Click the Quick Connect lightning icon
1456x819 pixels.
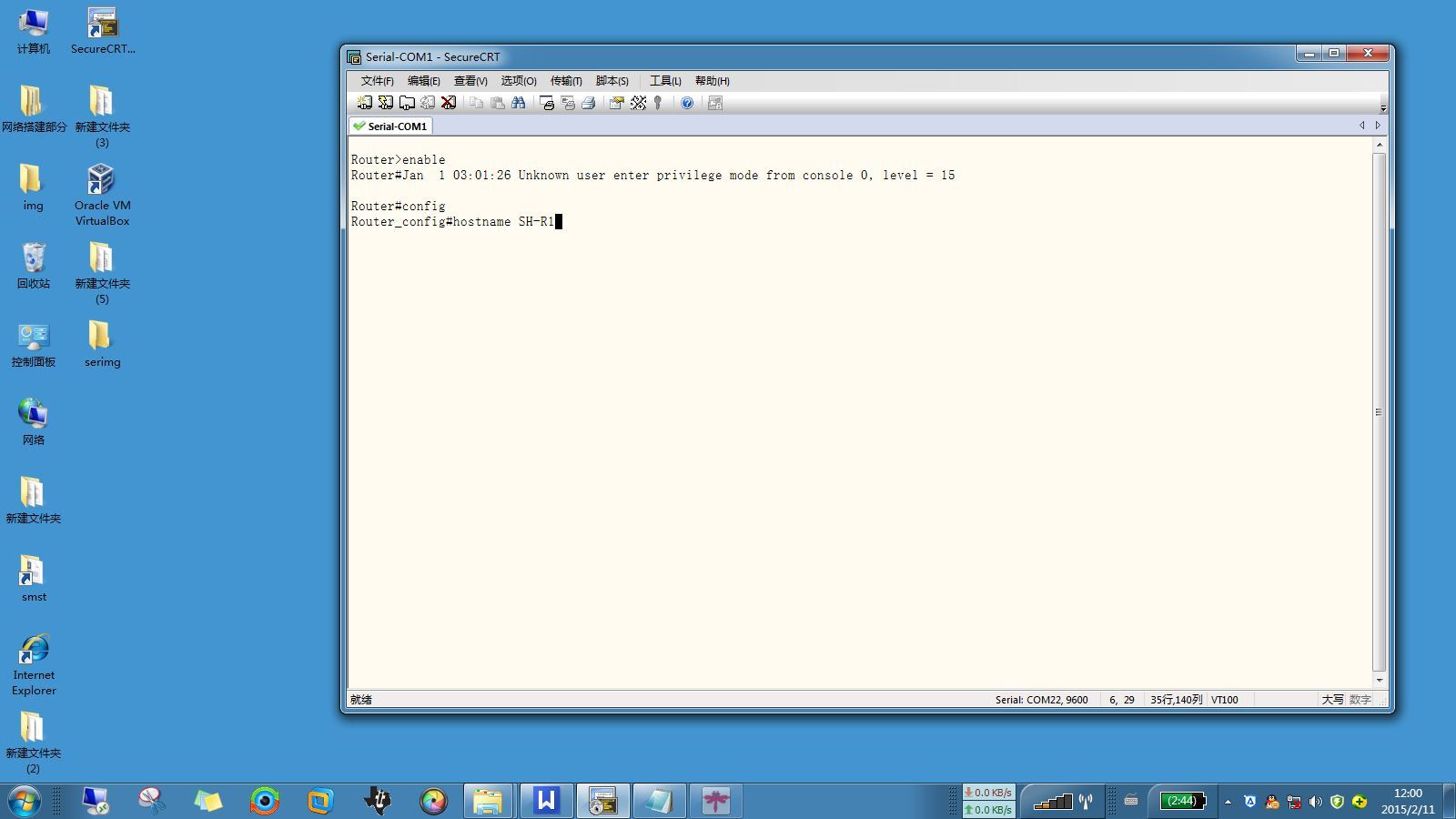click(386, 103)
